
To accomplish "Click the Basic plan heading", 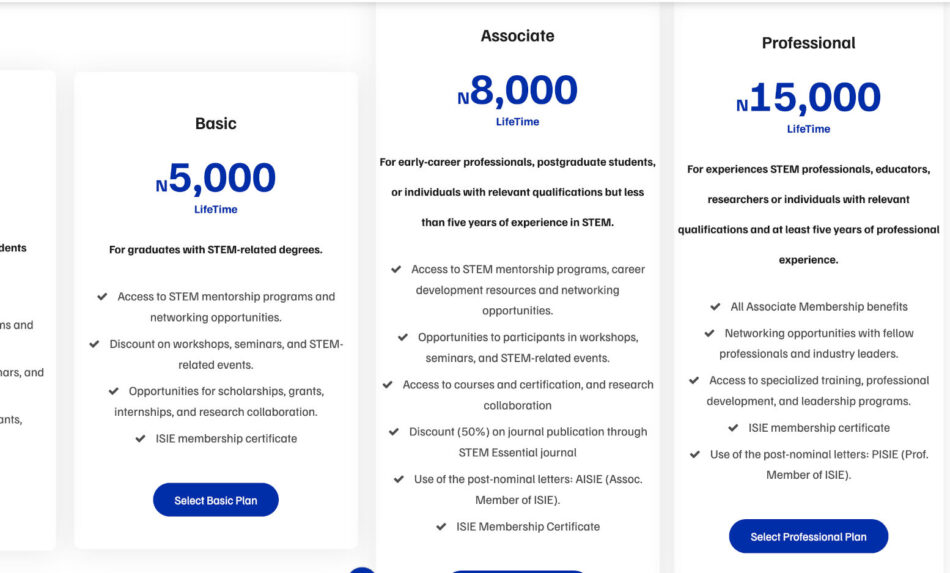I will pyautogui.click(x=216, y=124).
